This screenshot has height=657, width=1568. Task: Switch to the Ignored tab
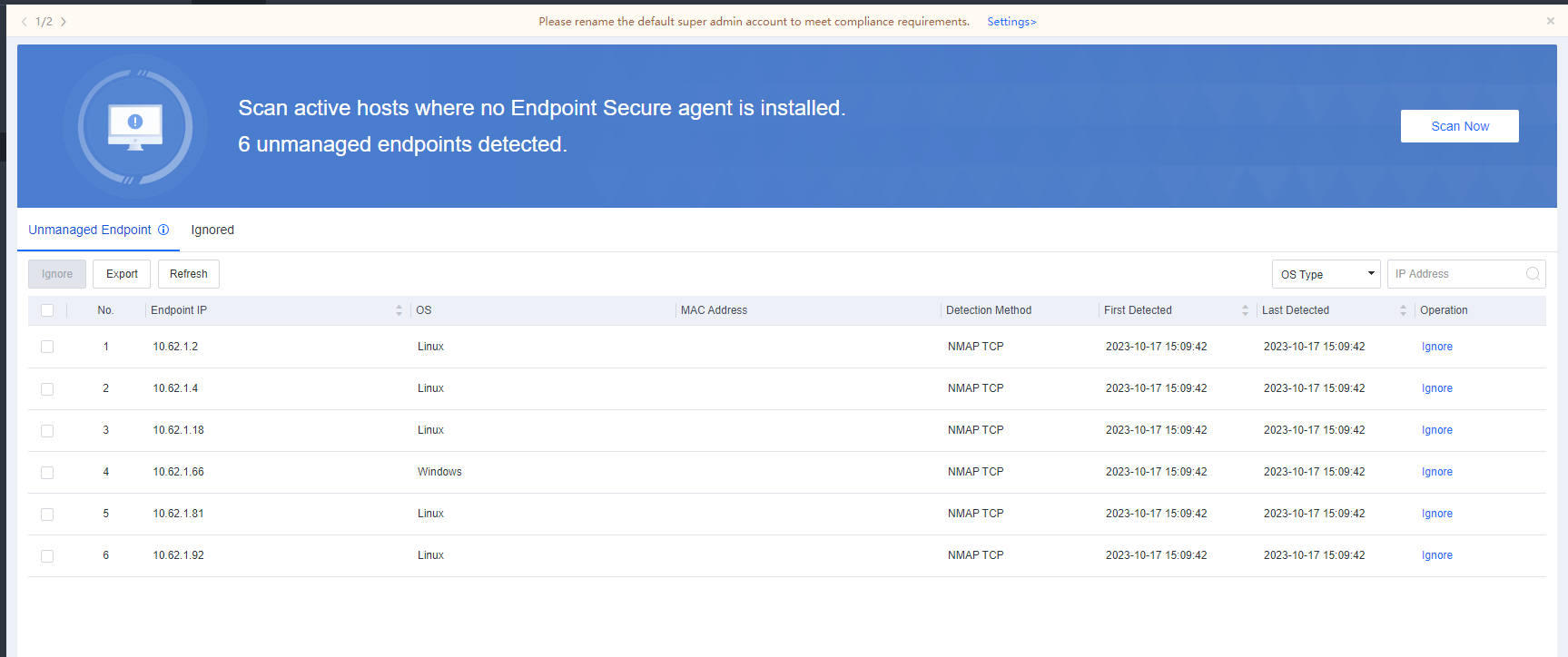pos(212,230)
